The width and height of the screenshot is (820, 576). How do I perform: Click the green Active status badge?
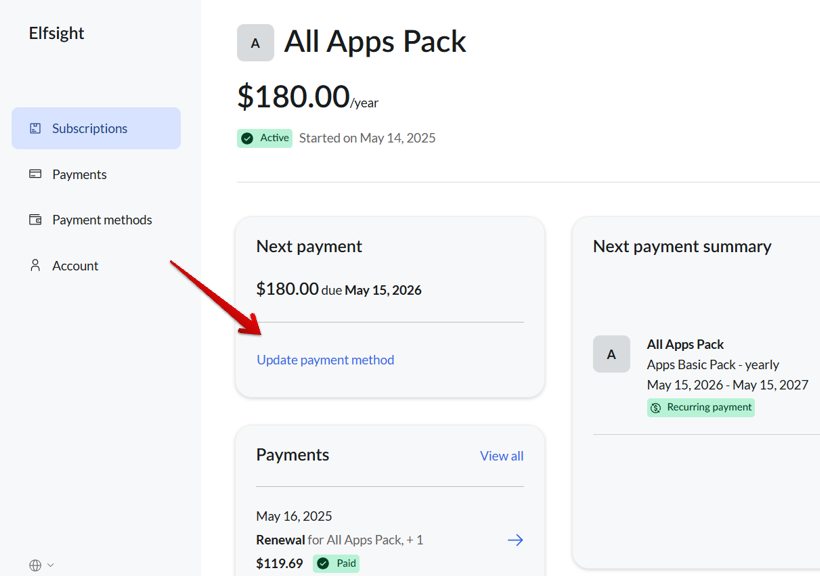tap(265, 138)
